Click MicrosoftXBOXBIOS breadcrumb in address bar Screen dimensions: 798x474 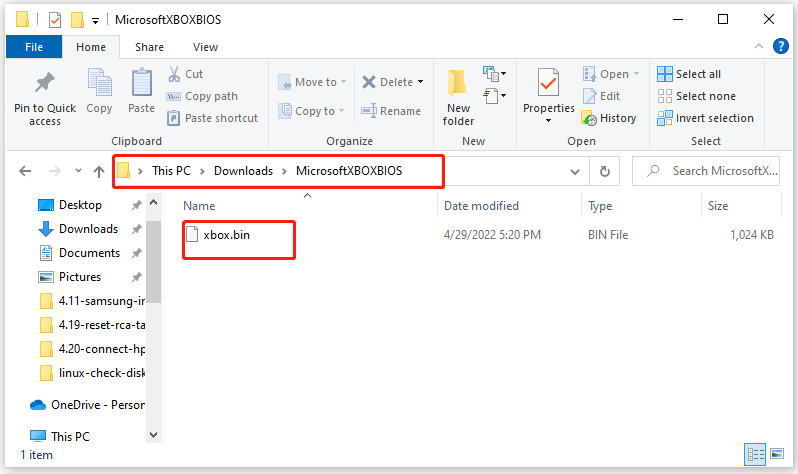[349, 171]
